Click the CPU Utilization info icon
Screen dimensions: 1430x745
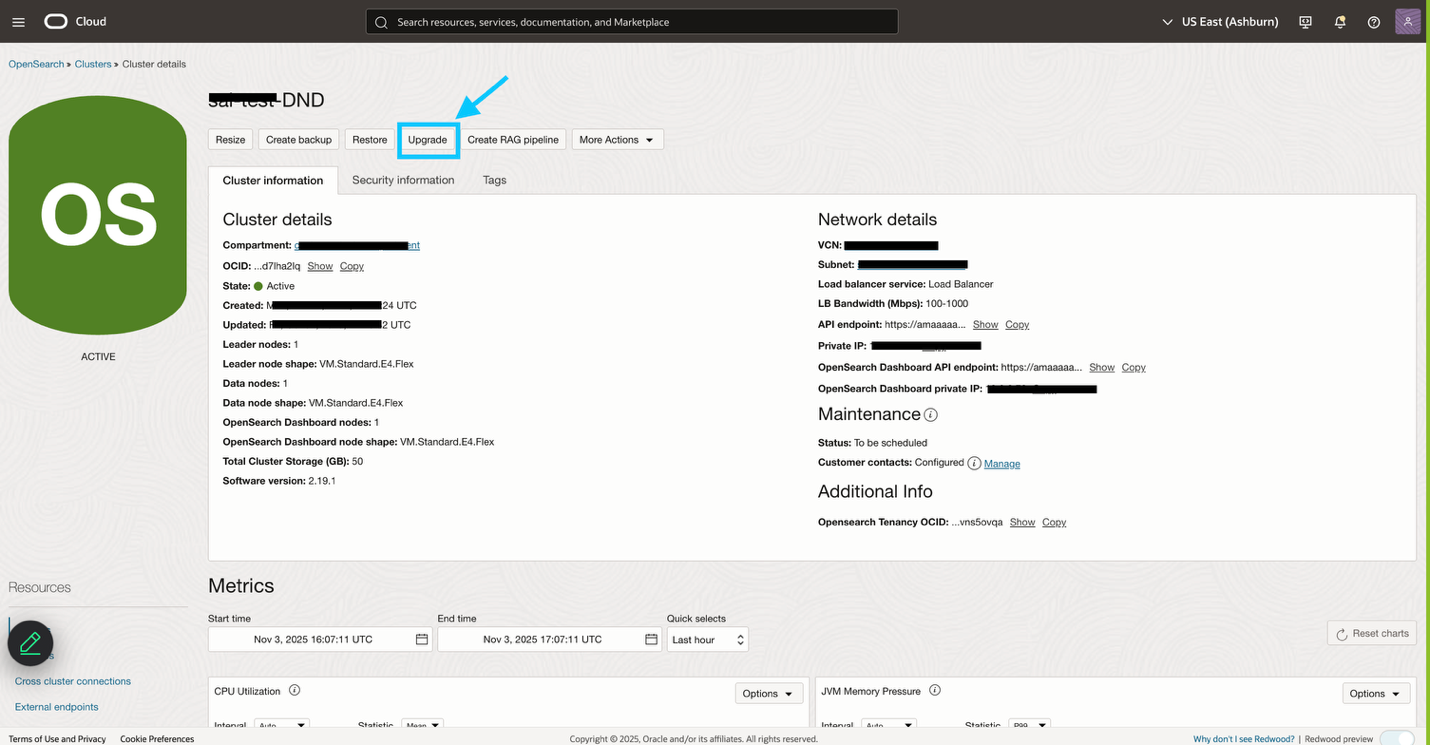pyautogui.click(x=294, y=690)
